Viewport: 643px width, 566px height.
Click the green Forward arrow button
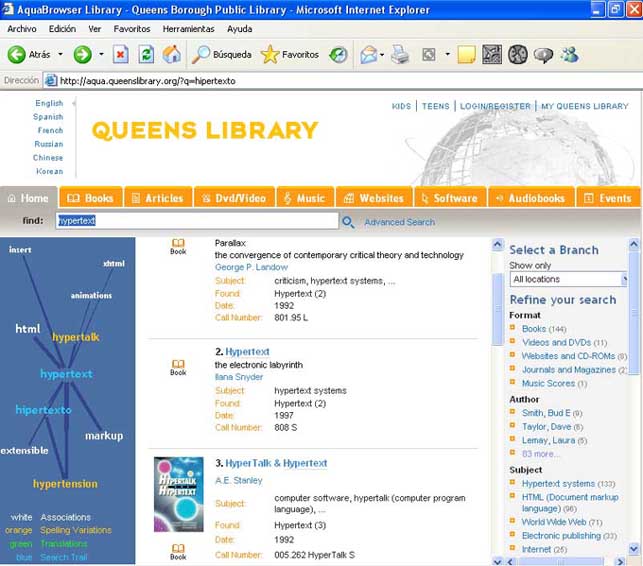click(x=82, y=55)
